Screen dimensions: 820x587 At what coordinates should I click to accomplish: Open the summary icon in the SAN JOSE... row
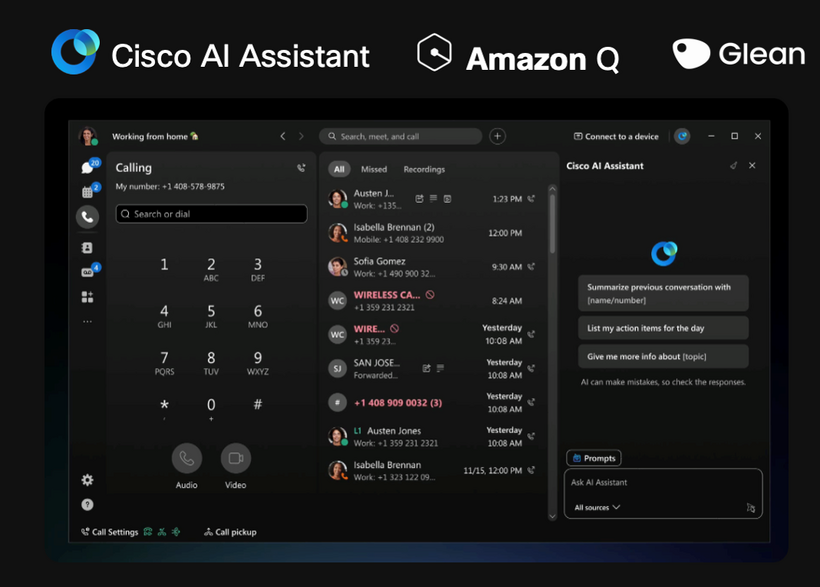[427, 368]
